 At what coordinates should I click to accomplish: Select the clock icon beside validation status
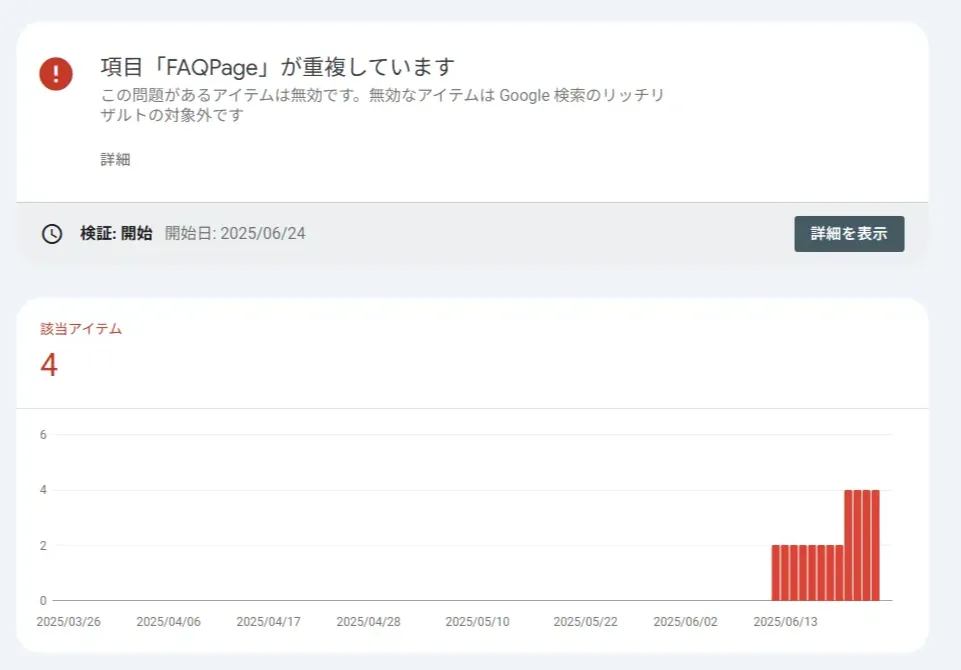(x=54, y=233)
